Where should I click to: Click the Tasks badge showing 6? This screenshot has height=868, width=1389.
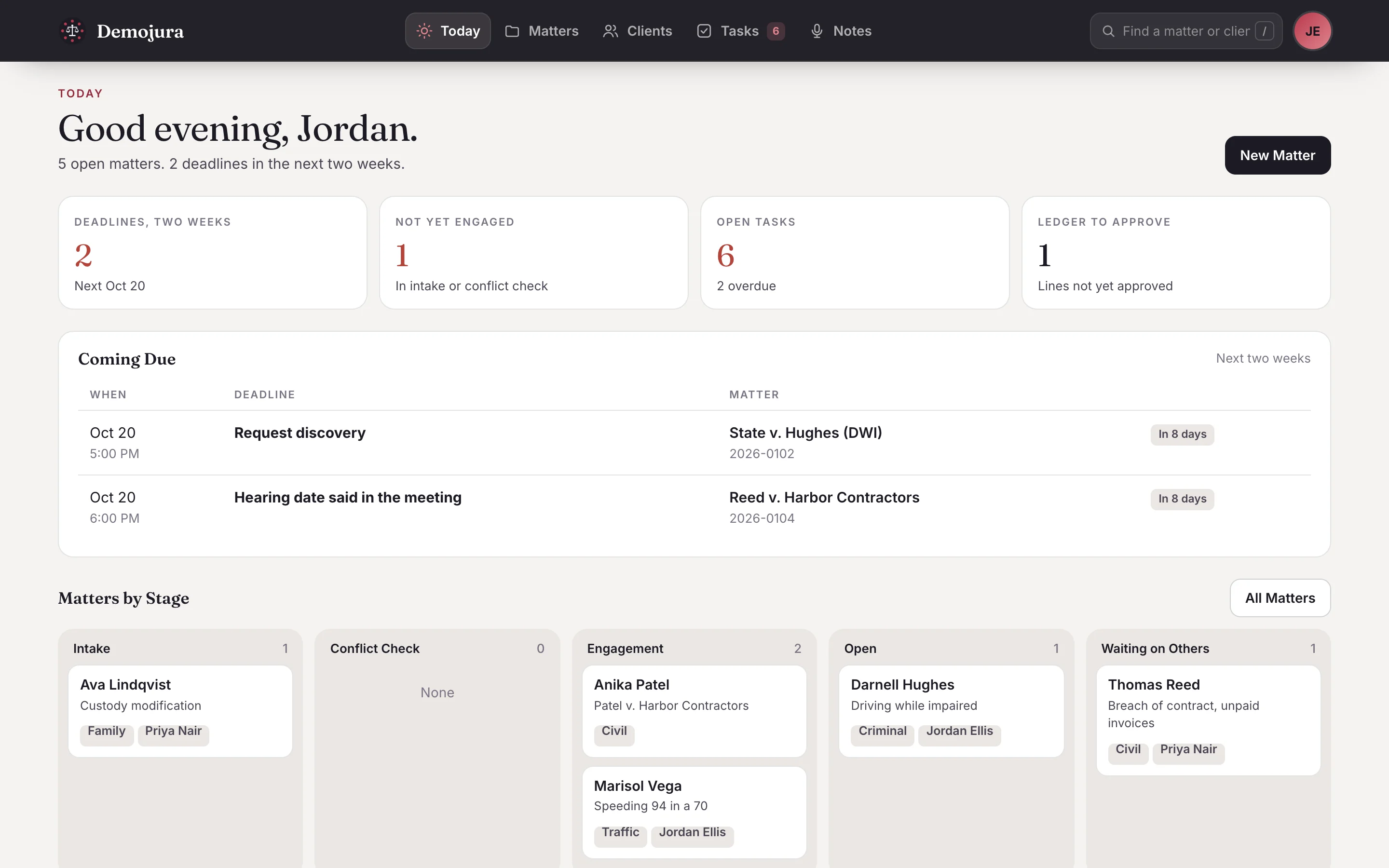(x=776, y=31)
